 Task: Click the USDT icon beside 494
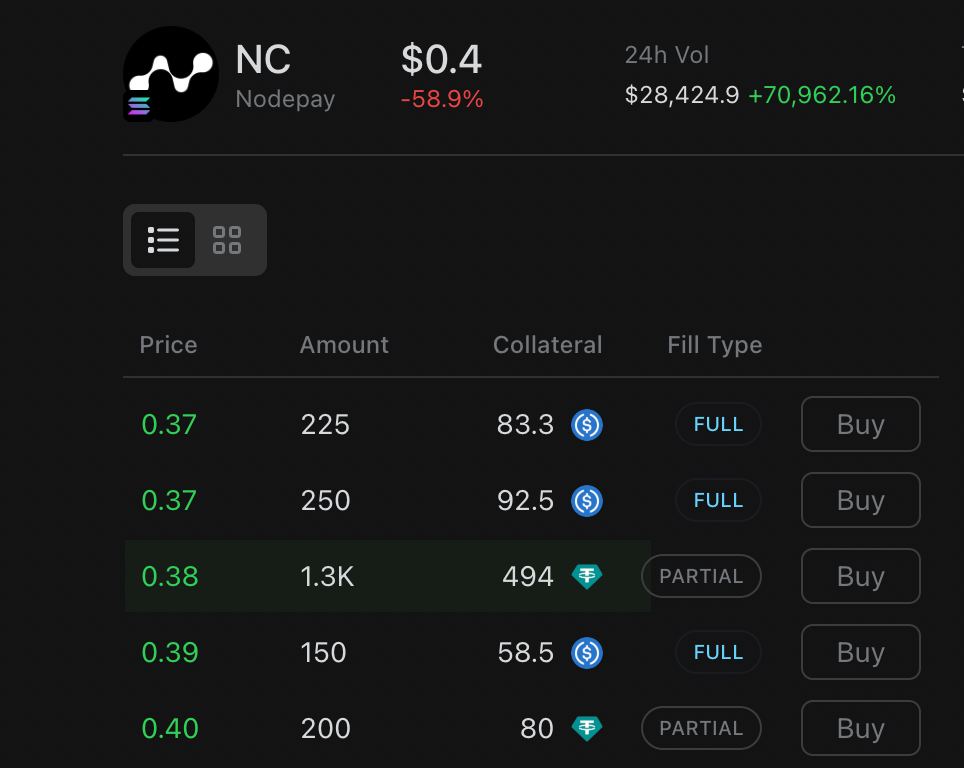pyautogui.click(x=587, y=576)
